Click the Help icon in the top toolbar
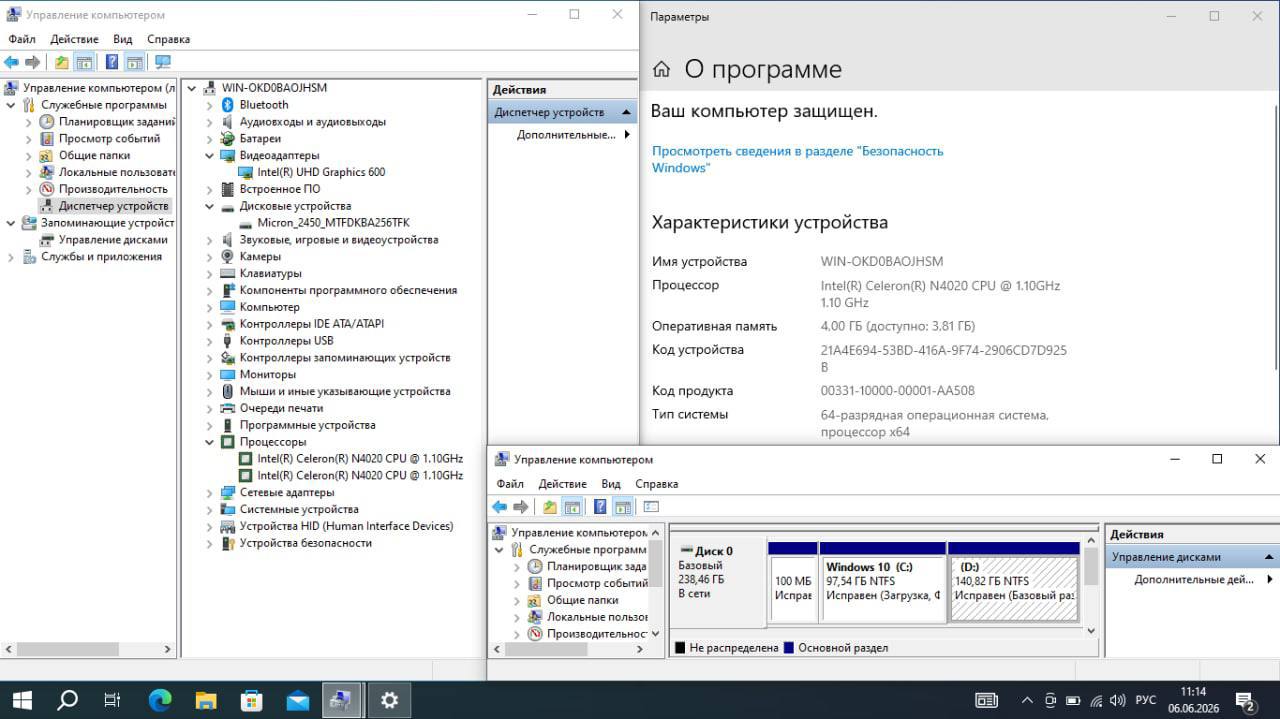This screenshot has width=1280, height=719. [x=112, y=62]
